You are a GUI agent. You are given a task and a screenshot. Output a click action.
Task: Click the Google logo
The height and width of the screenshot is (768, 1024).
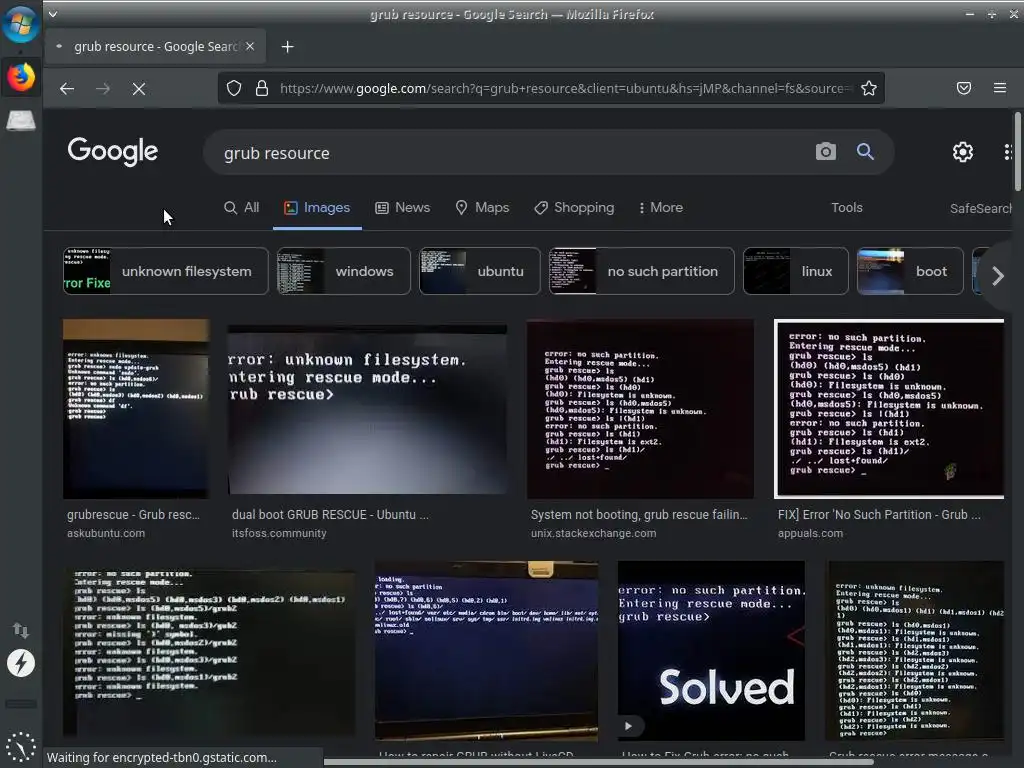[x=112, y=152]
